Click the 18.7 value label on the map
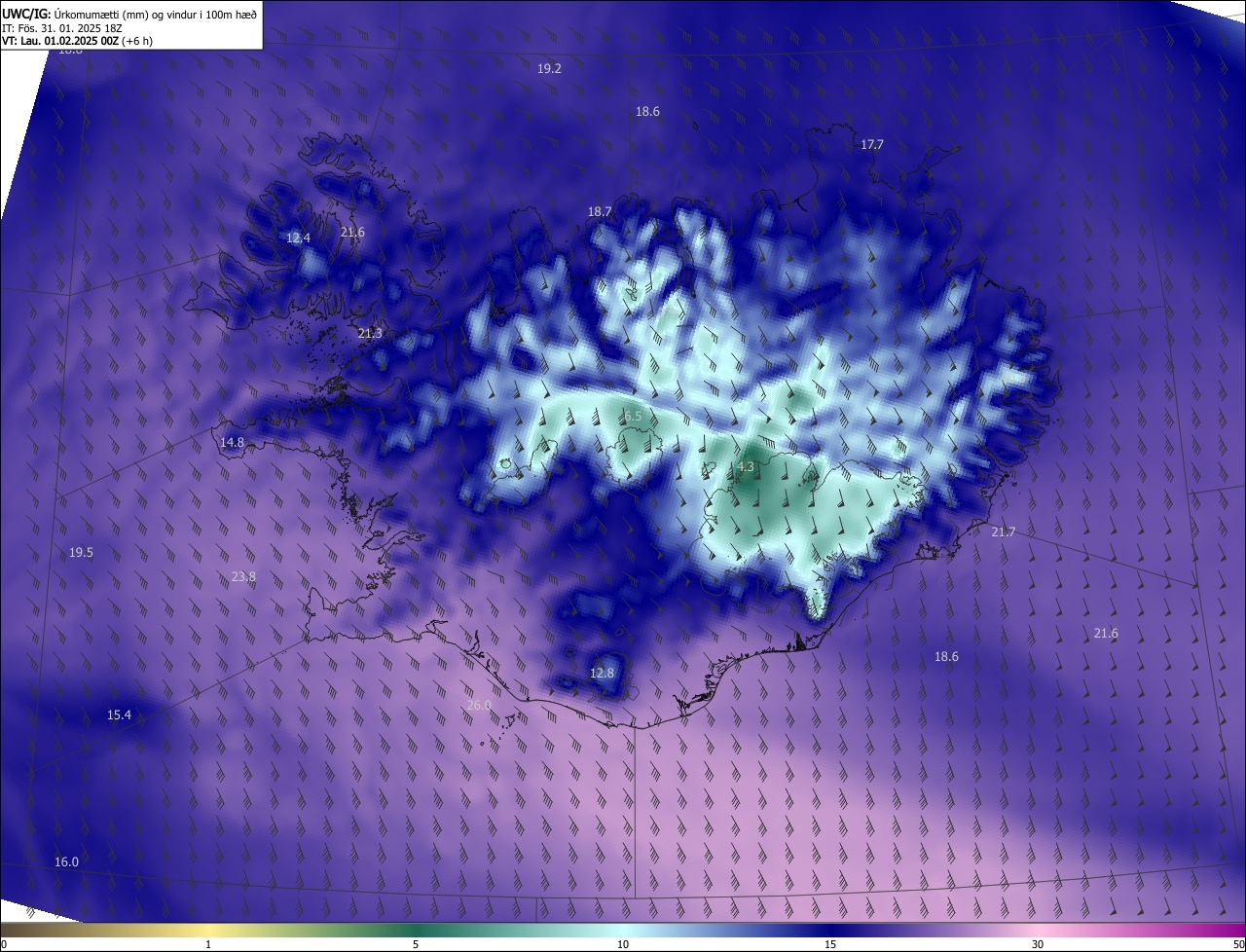The image size is (1246, 952). 600,211
